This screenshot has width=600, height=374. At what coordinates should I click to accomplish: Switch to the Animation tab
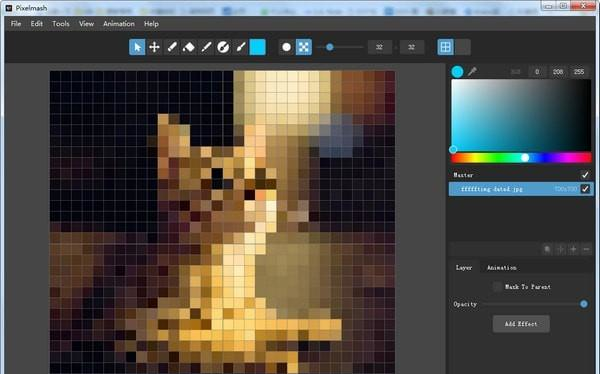click(x=502, y=268)
